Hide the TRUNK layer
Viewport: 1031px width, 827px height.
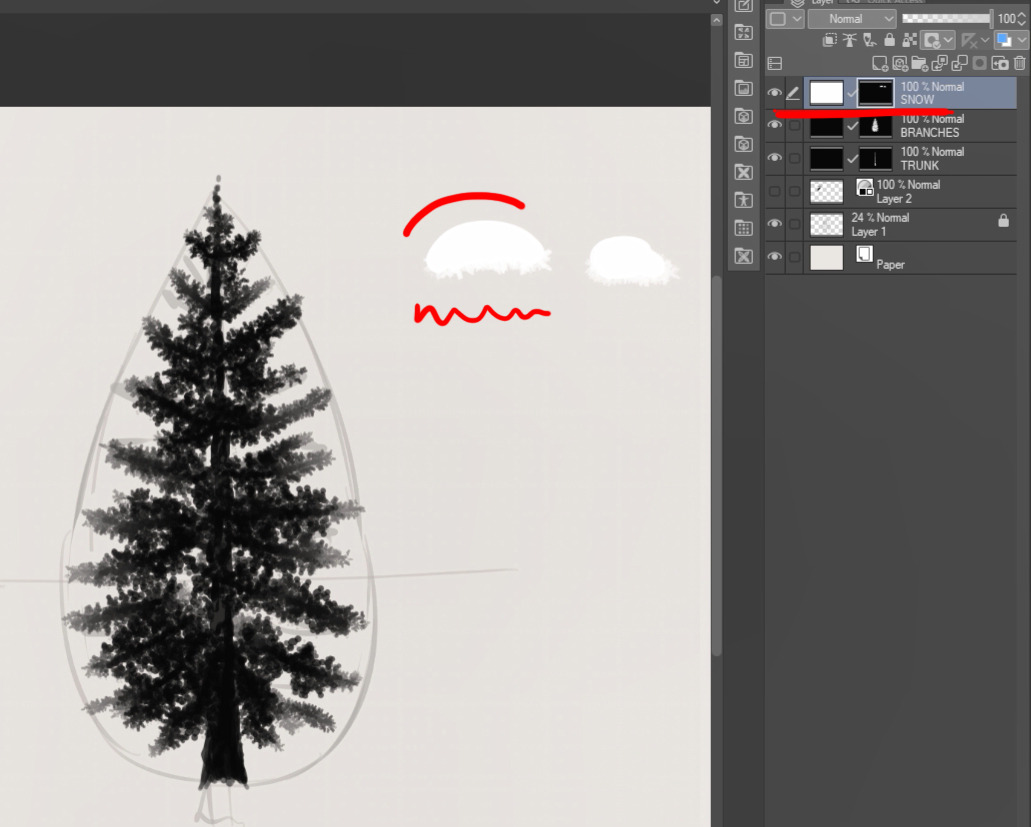tap(775, 158)
